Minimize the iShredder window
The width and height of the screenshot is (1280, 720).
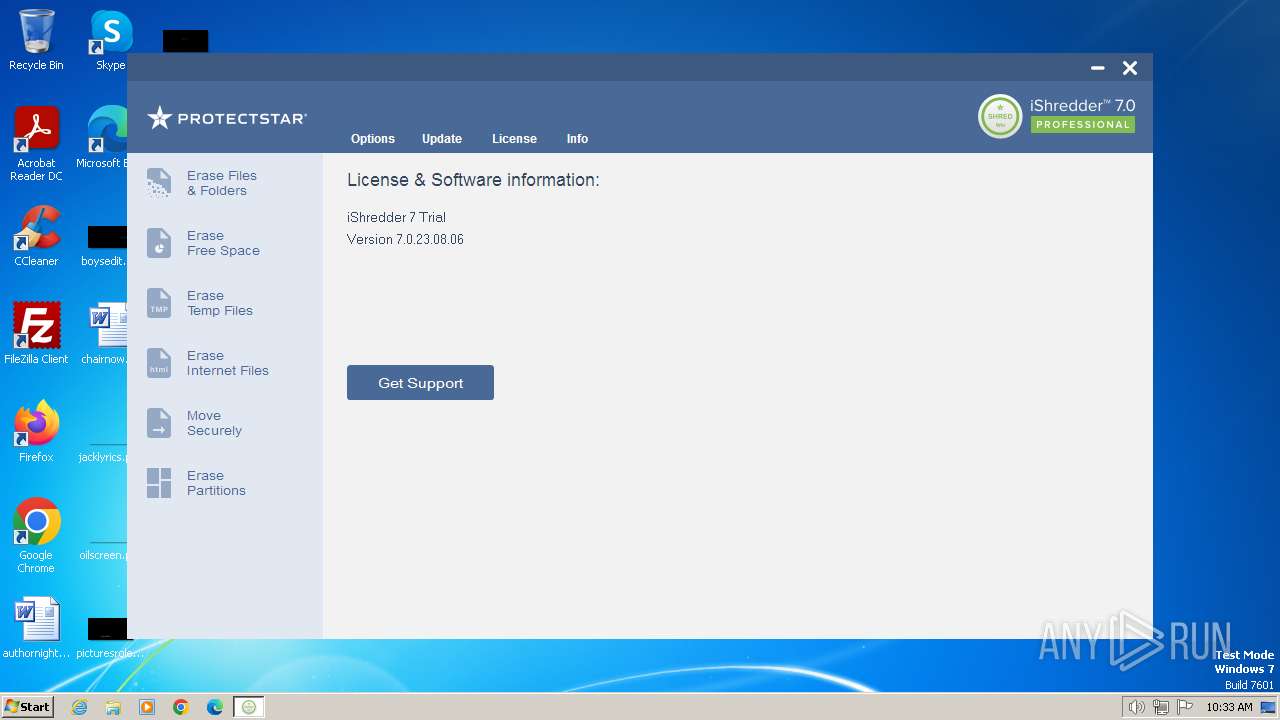[x=1098, y=68]
